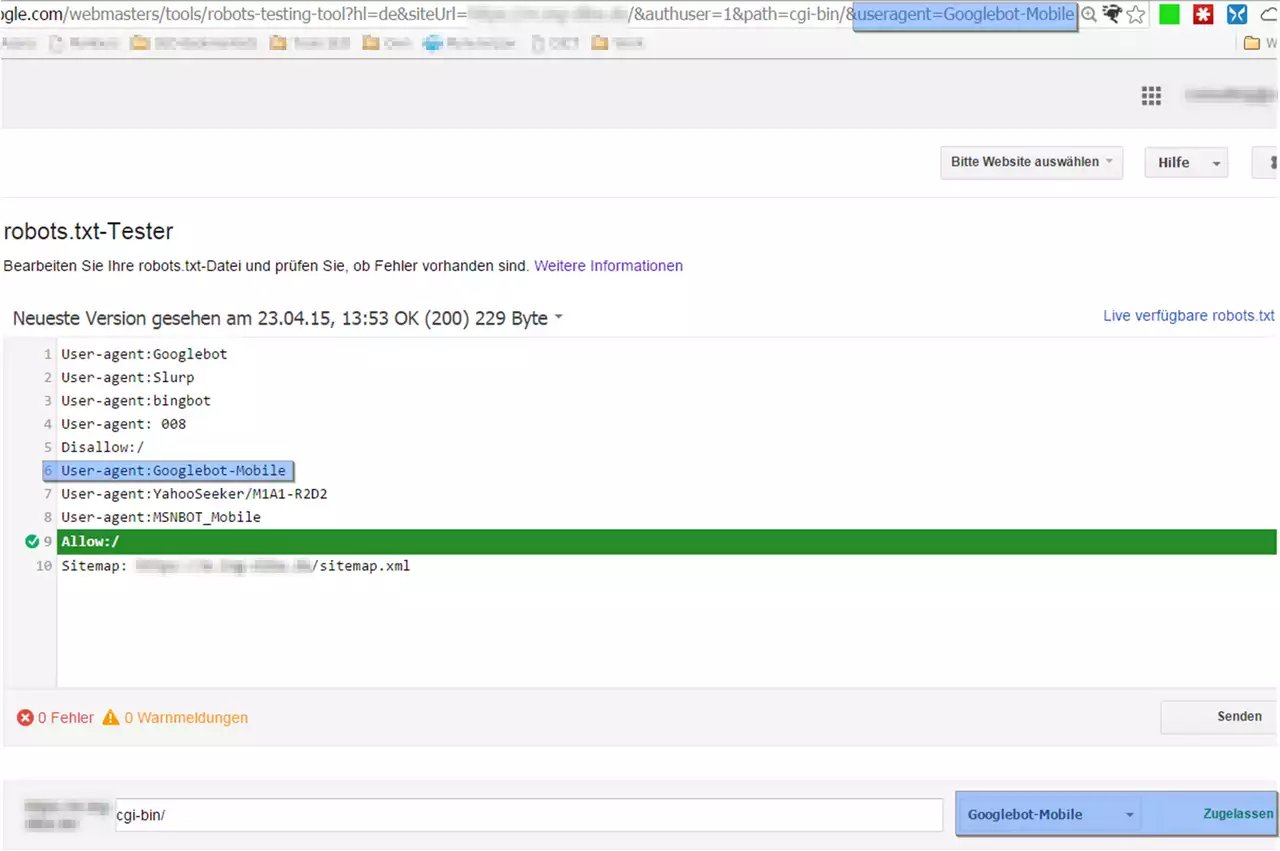Click the red asterisk extension icon
The height and width of the screenshot is (851, 1280).
pyautogui.click(x=1203, y=15)
